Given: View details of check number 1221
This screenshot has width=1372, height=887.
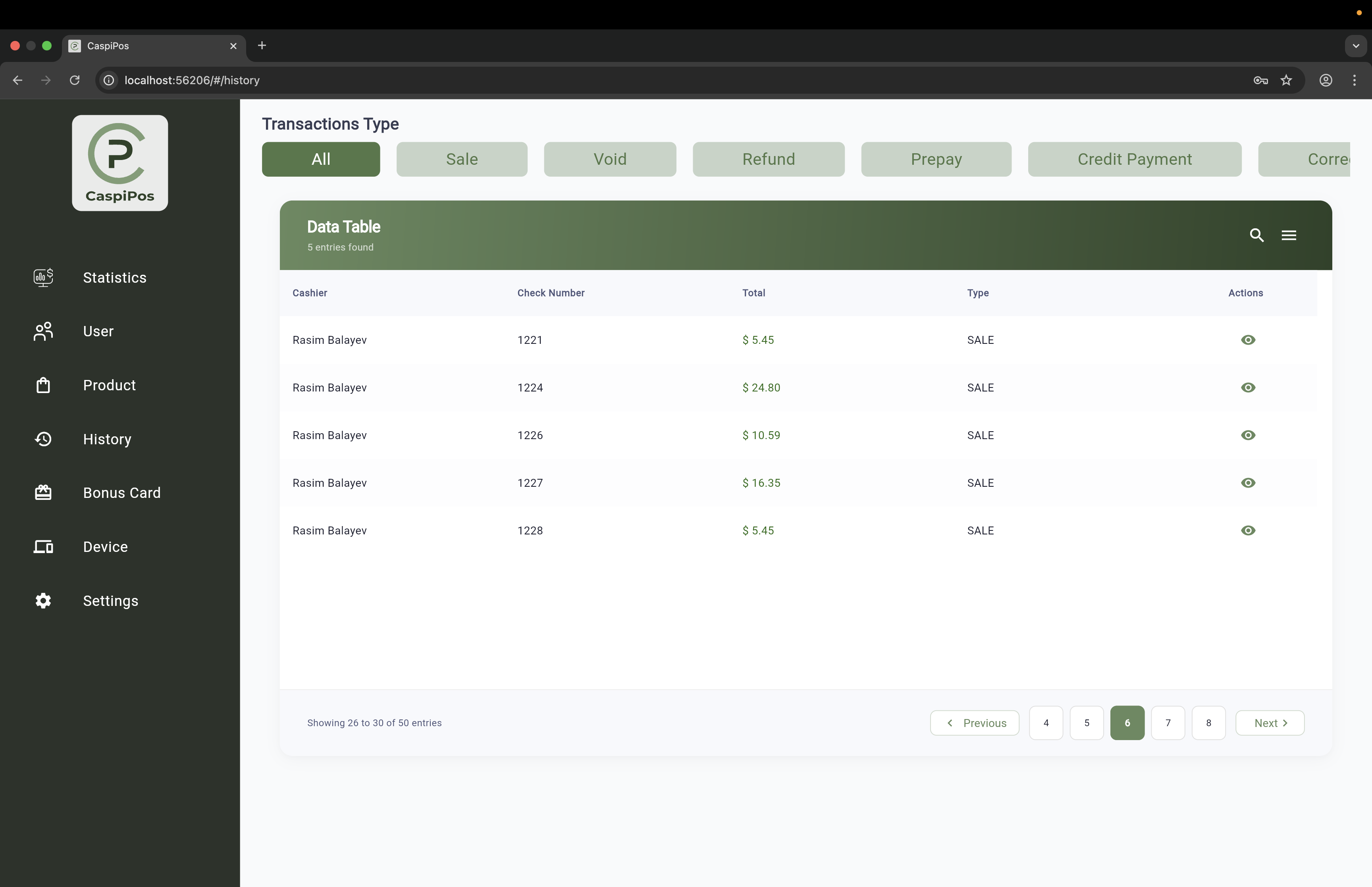Looking at the screenshot, I should [x=1248, y=340].
